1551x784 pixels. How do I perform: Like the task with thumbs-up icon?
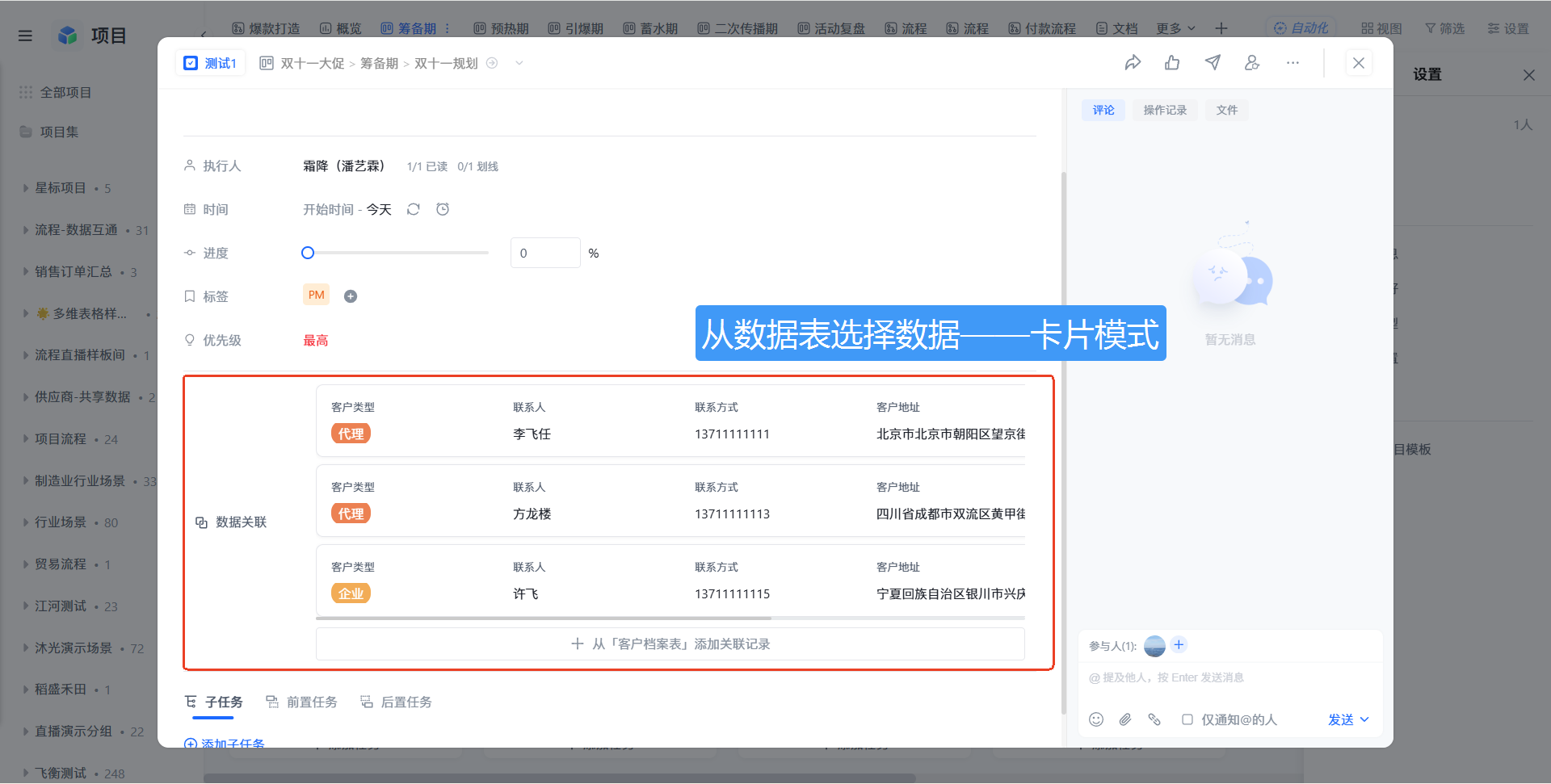1172,63
